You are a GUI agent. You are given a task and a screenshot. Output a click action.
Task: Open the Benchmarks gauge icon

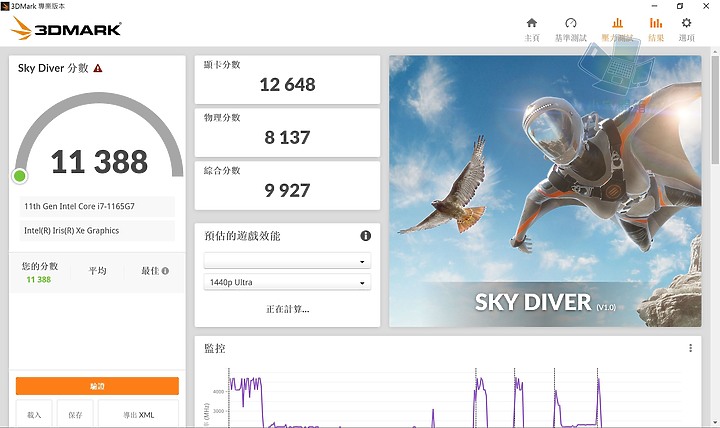pos(571,23)
